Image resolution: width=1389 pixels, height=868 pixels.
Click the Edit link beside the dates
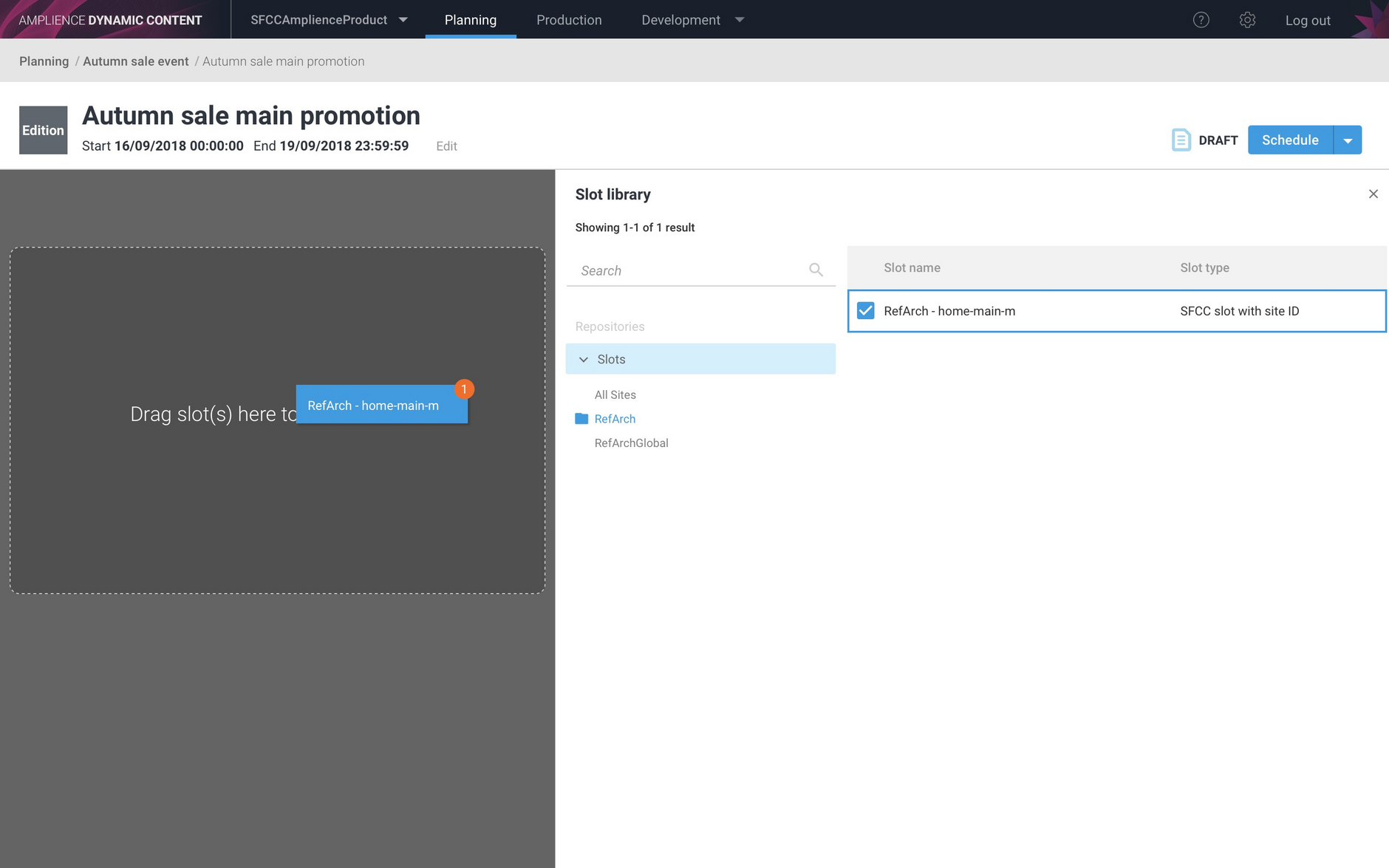(x=446, y=146)
